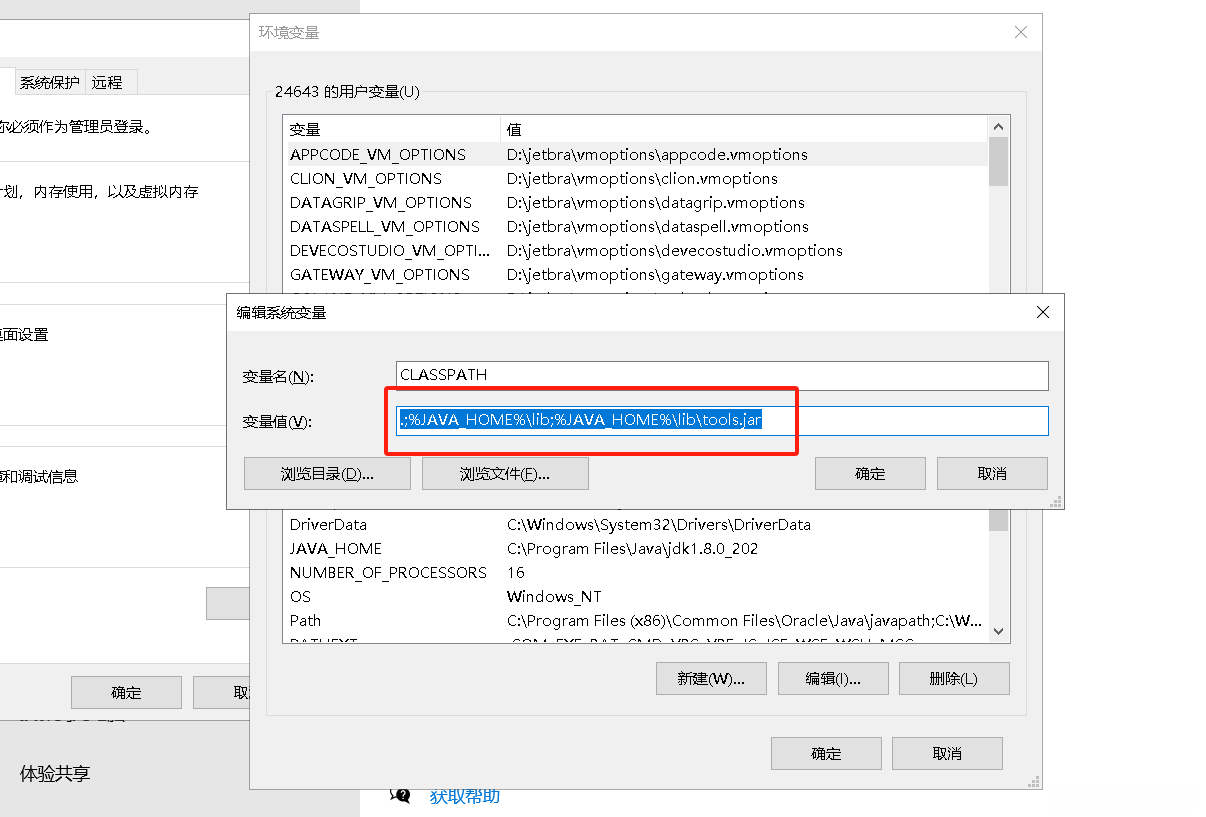1206x817 pixels.
Task: Click the Windows_NT value cell
Action: click(554, 596)
